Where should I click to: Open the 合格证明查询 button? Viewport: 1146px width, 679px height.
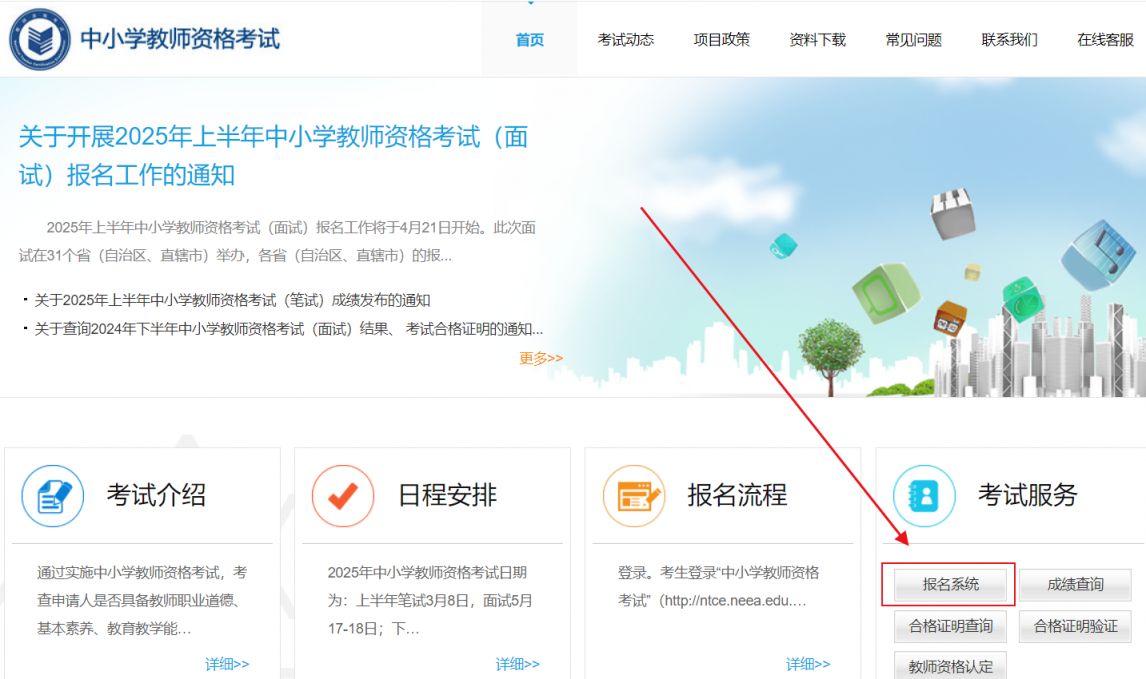[950, 626]
